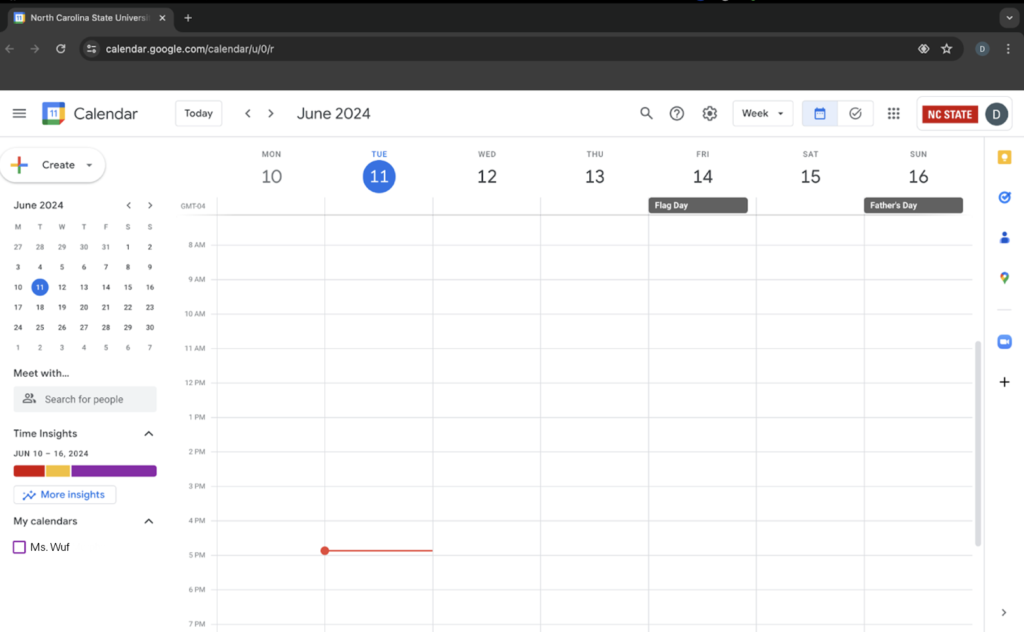The height and width of the screenshot is (632, 1024).
Task: Click the Today button
Action: (198, 113)
